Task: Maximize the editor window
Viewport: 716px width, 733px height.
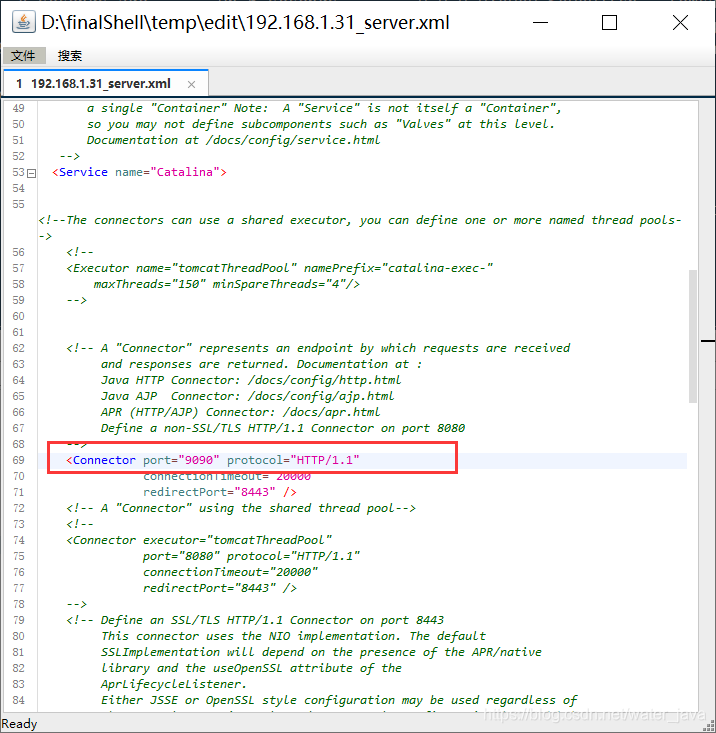Action: tap(609, 22)
